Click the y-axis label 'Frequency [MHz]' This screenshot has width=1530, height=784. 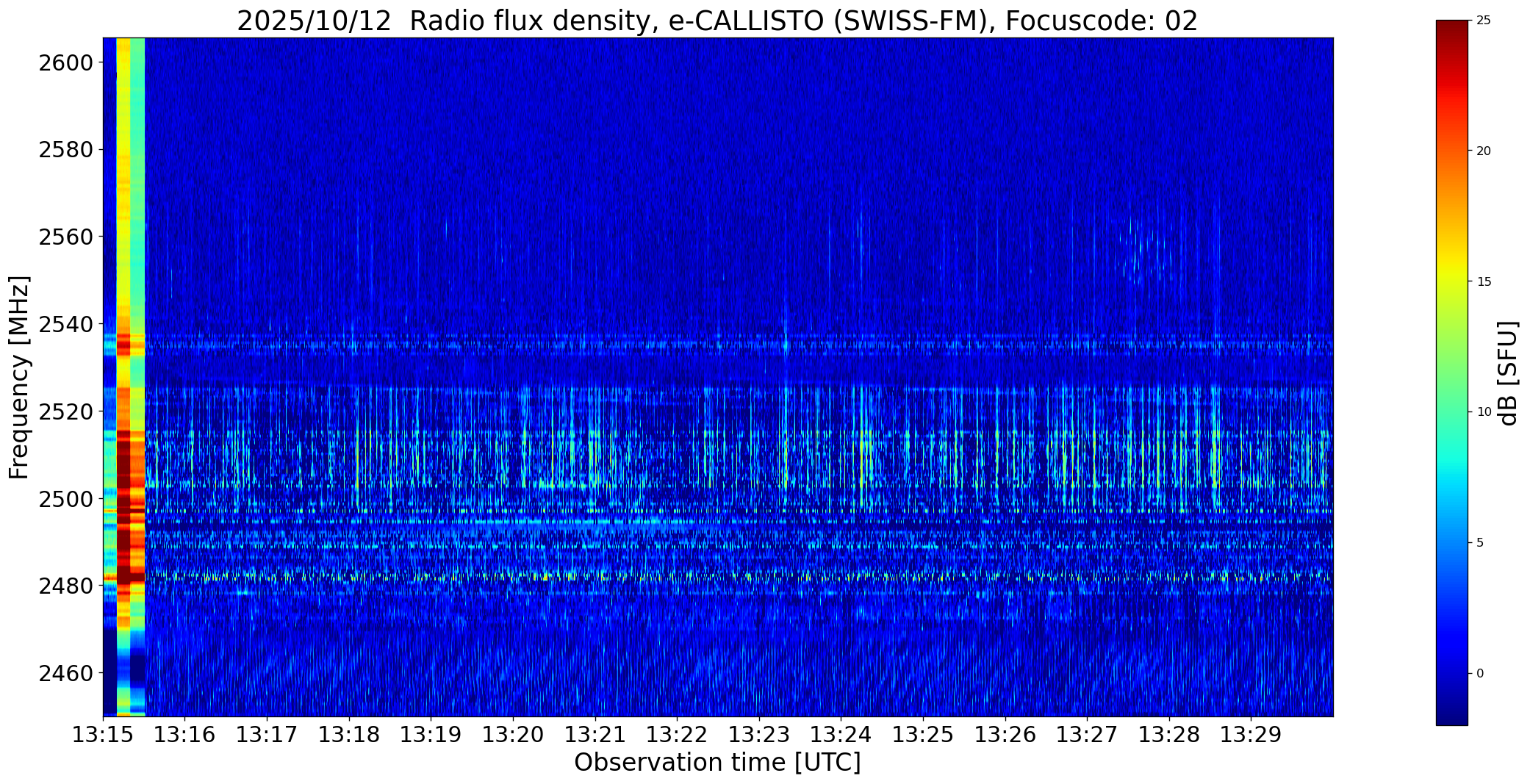(19, 377)
